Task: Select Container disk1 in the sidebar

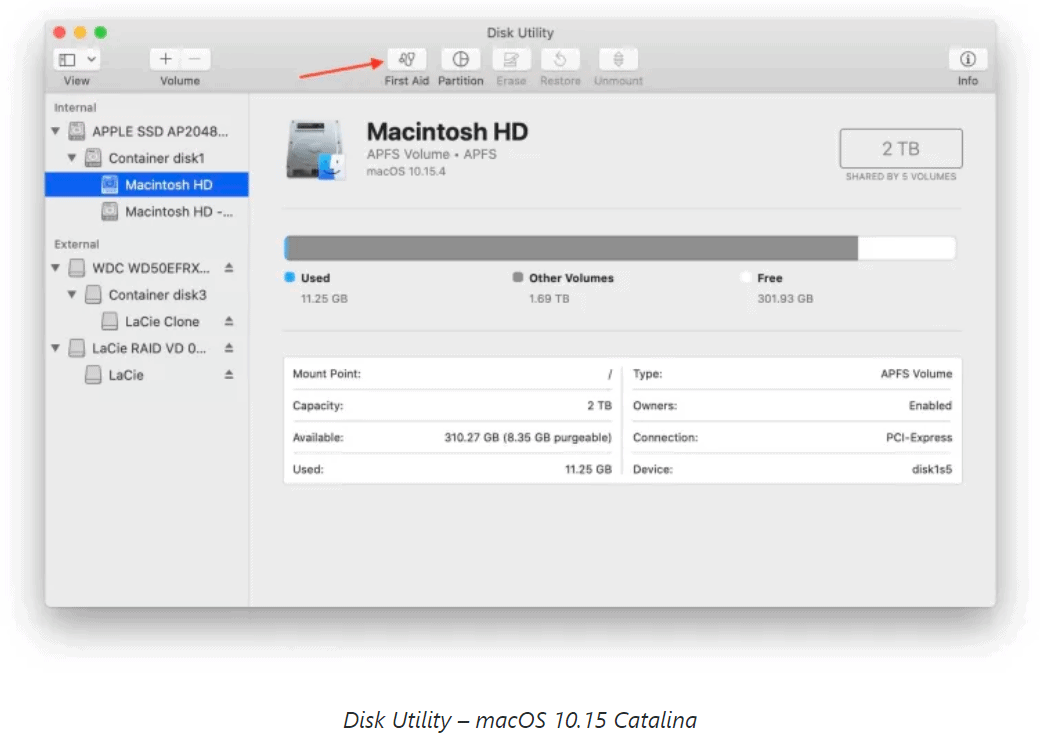Action: [147, 158]
